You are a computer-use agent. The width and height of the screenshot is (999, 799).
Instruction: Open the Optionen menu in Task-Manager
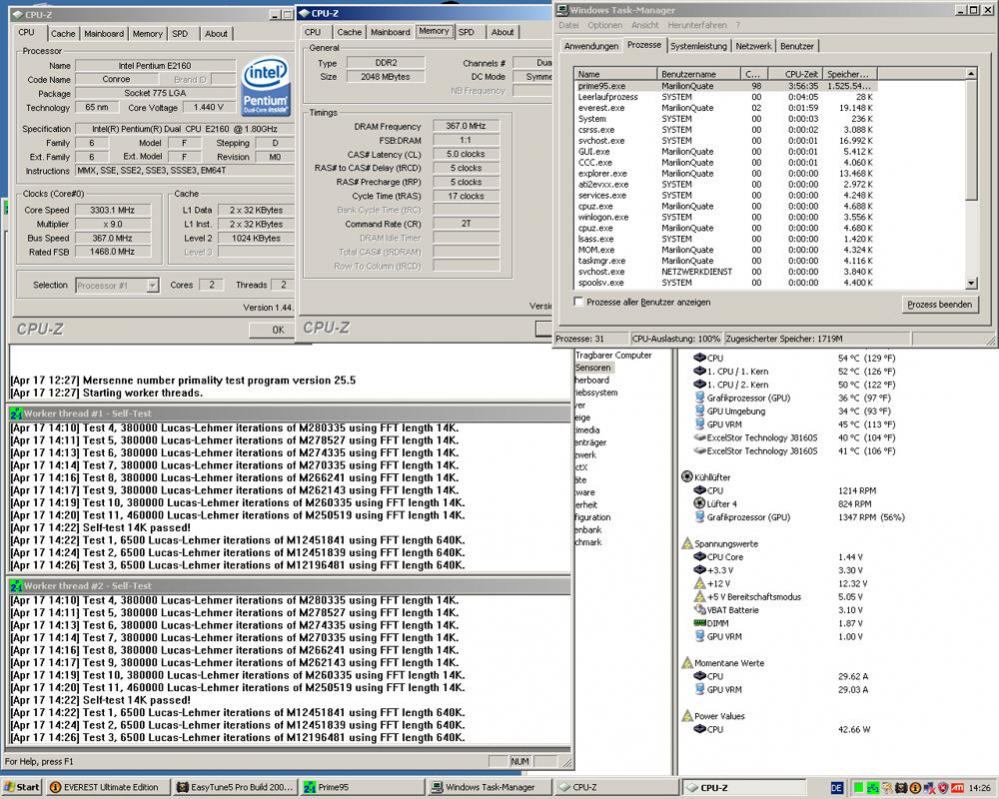605,25
